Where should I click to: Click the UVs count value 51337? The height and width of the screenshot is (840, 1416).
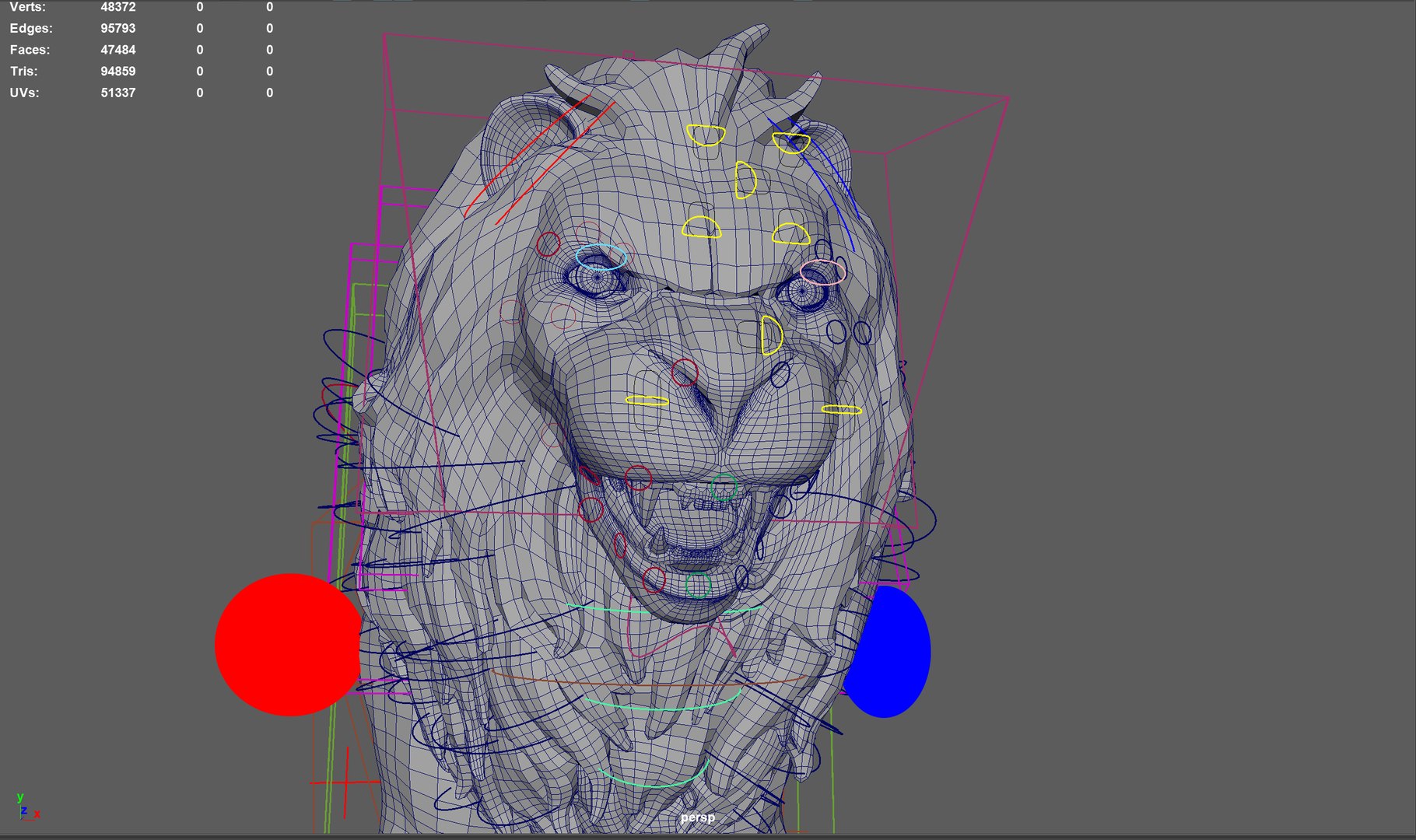click(x=118, y=93)
